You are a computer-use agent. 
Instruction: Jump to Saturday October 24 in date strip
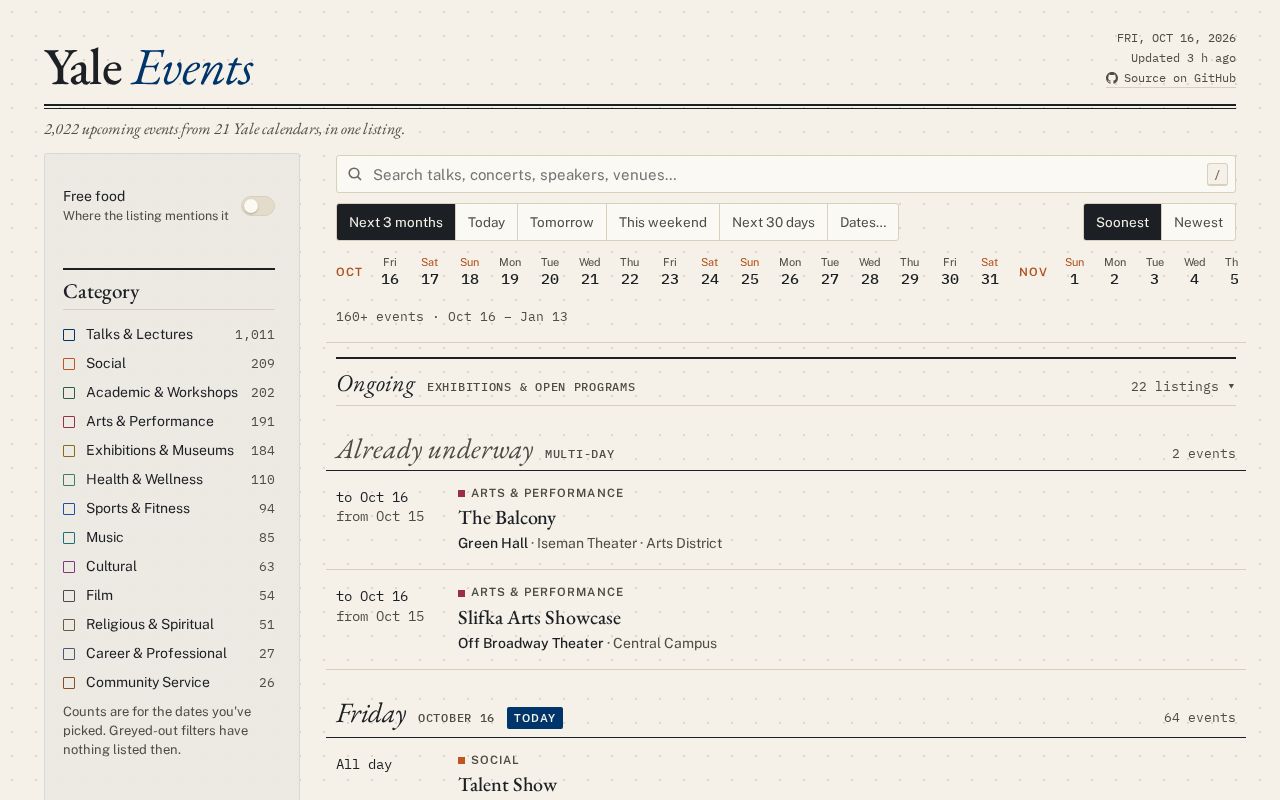[710, 271]
